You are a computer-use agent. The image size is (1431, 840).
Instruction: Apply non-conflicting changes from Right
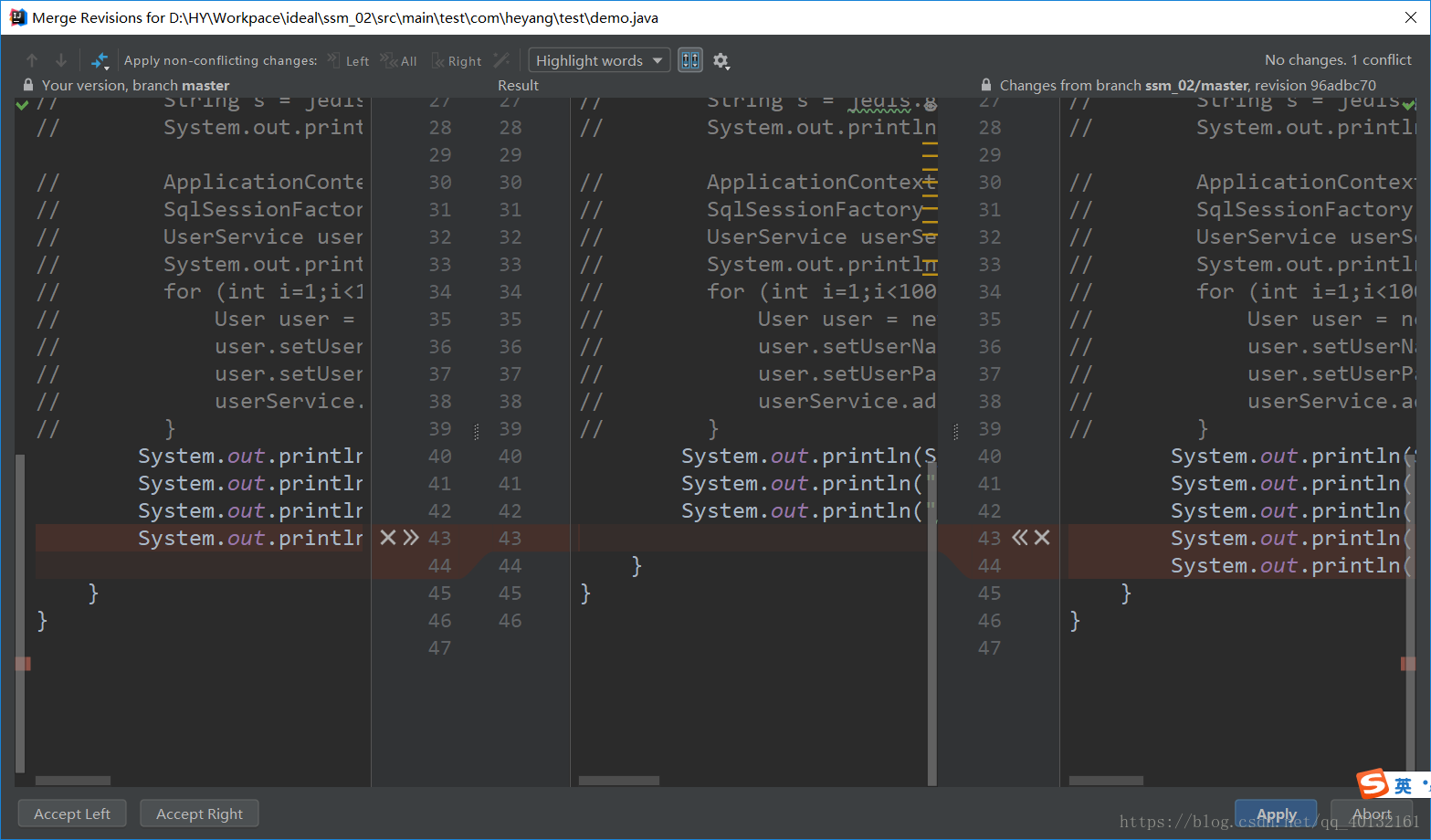(457, 61)
